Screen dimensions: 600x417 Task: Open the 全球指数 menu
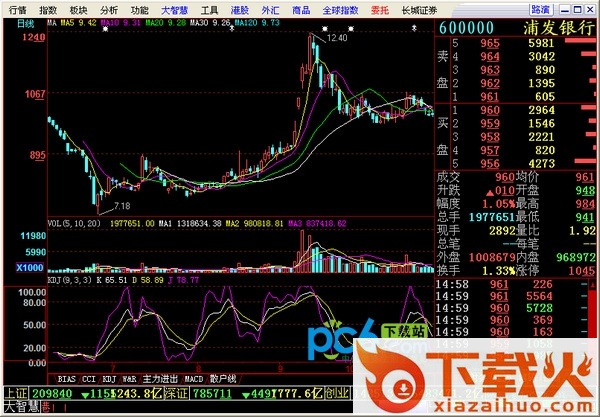[341, 10]
